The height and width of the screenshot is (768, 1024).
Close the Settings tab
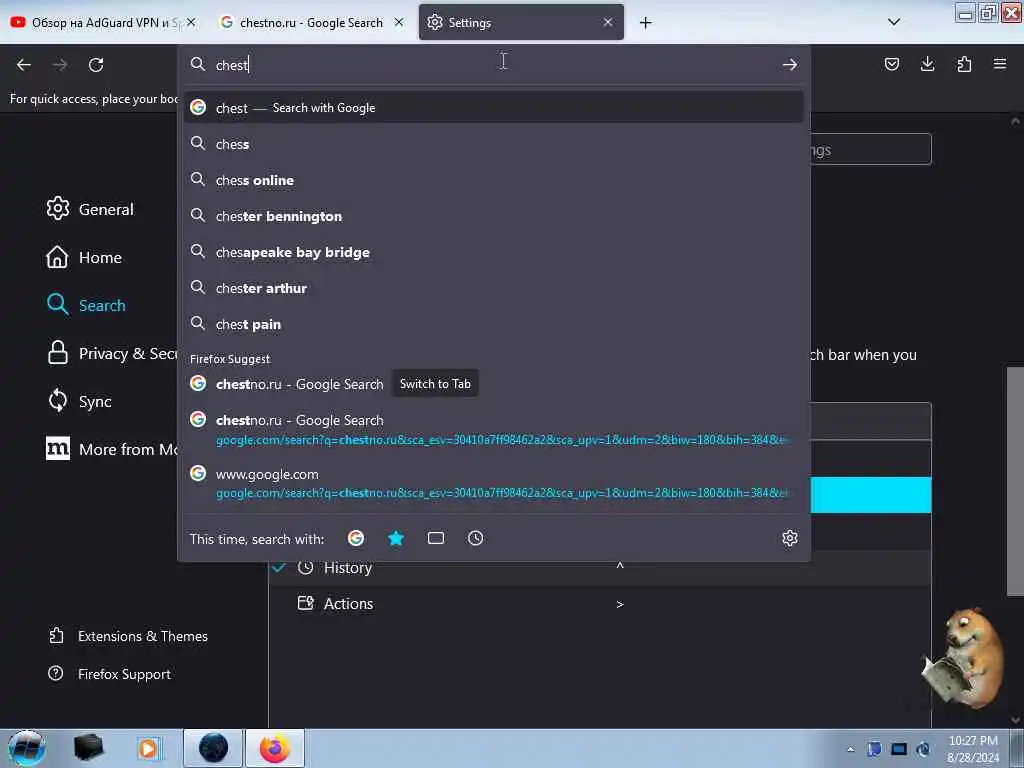[608, 22]
